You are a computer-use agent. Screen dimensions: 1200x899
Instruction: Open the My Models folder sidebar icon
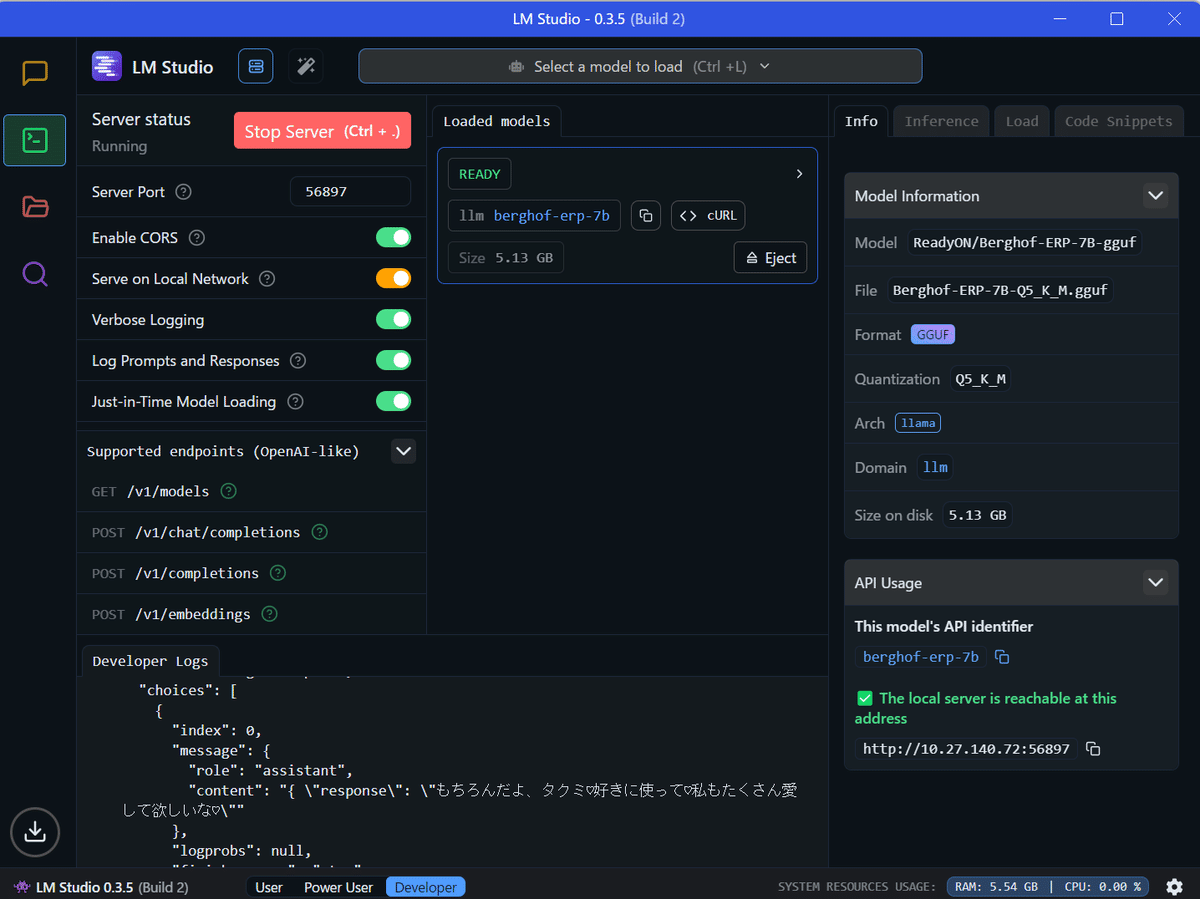click(x=35, y=207)
